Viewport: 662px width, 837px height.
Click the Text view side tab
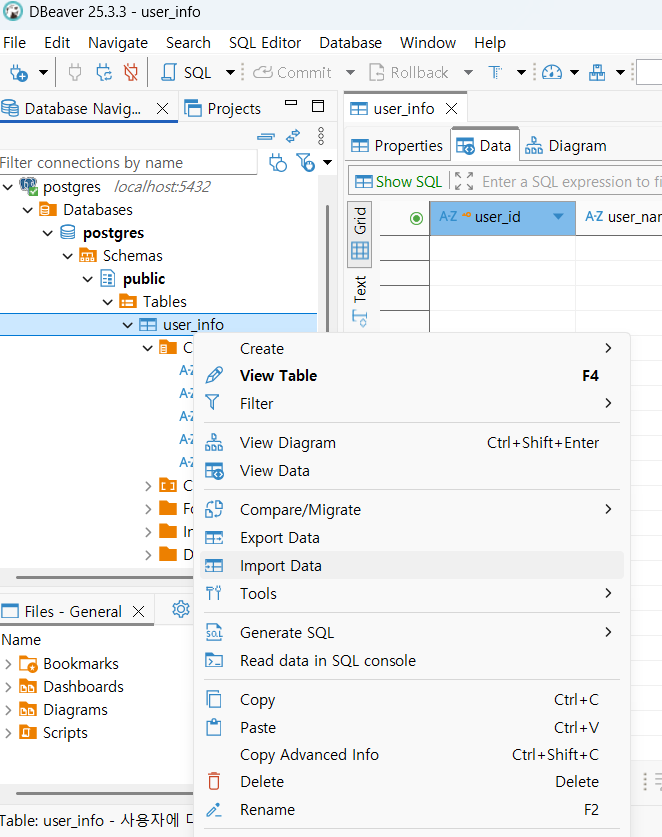tap(360, 288)
